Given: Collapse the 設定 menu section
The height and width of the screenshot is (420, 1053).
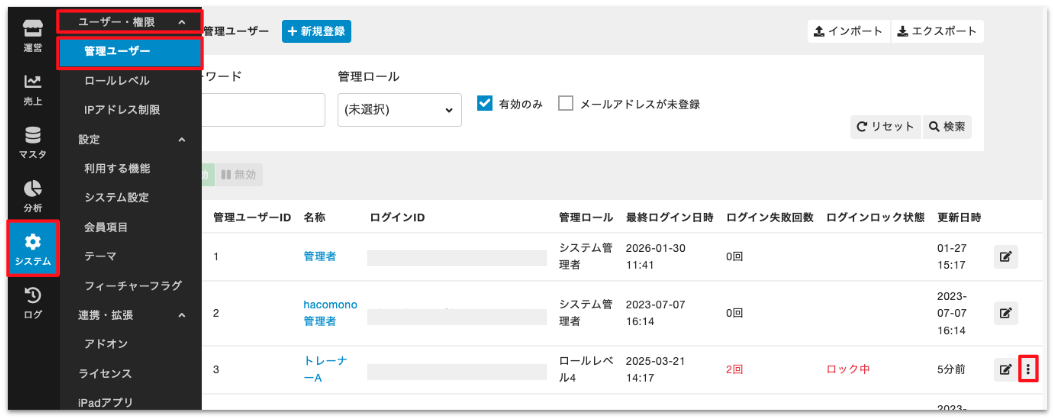Looking at the screenshot, I should pyautogui.click(x=181, y=140).
